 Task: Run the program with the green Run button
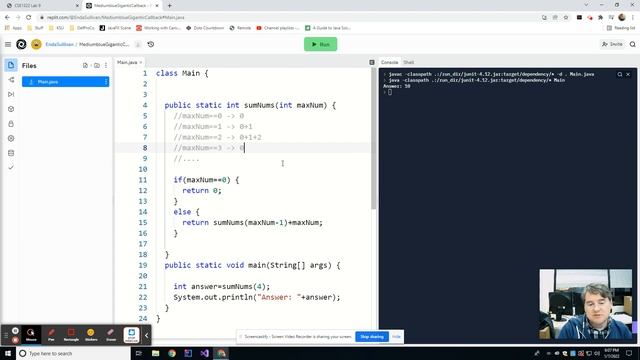[320, 44]
